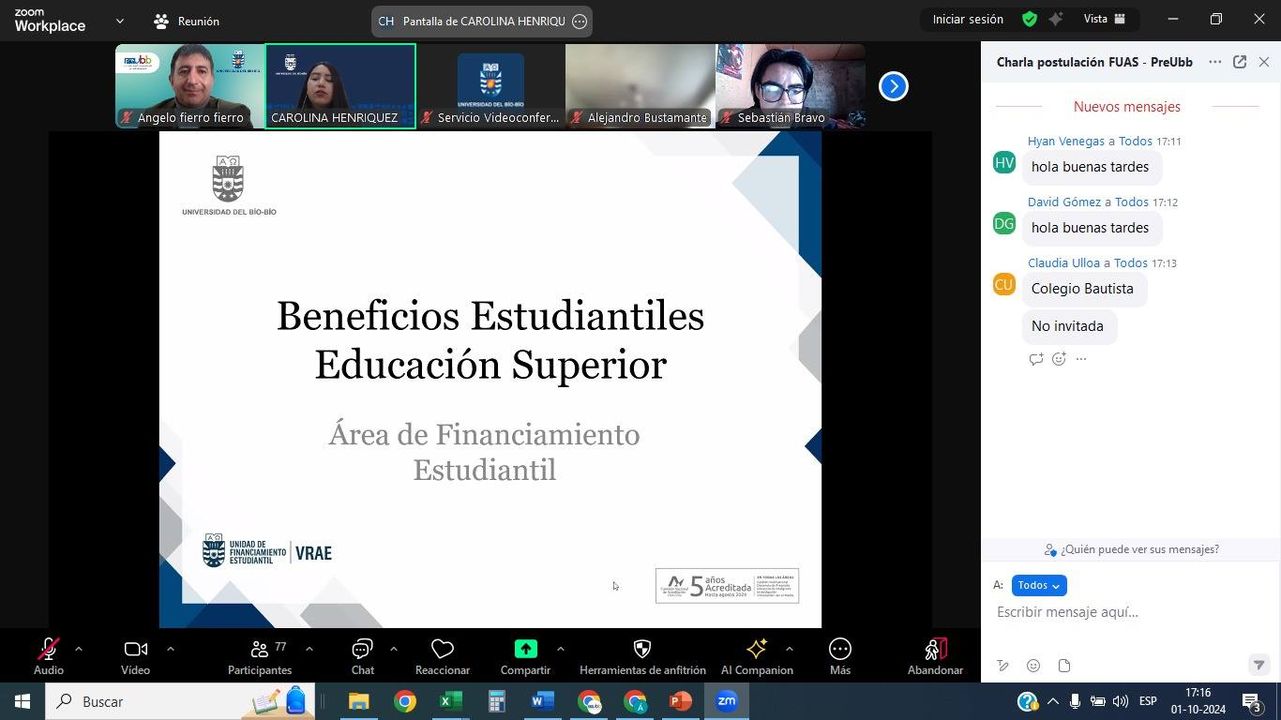Open the chat header three-dots menu

(x=1214, y=62)
